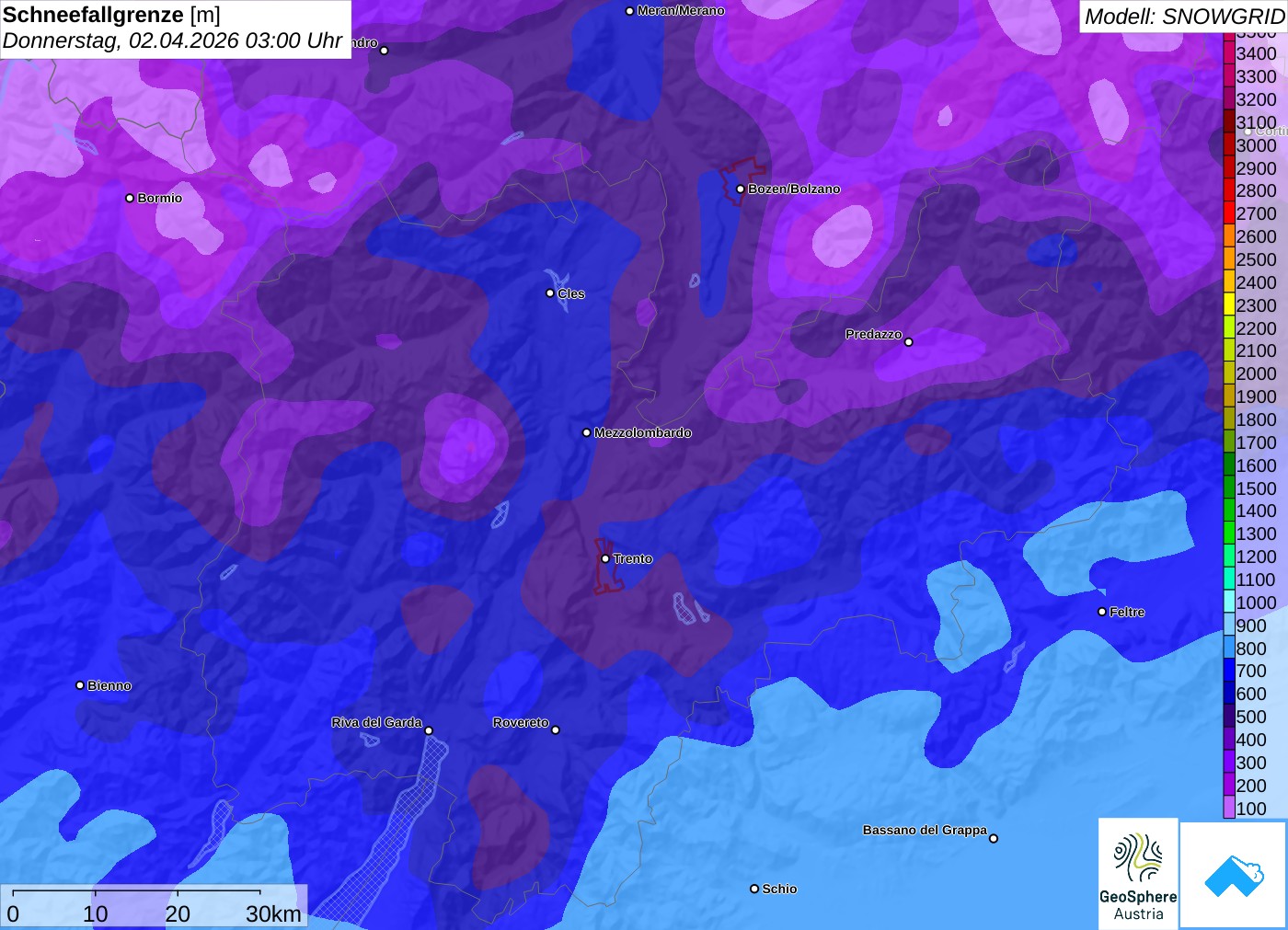Click the Schneefallgrenze [m] title

[111, 15]
